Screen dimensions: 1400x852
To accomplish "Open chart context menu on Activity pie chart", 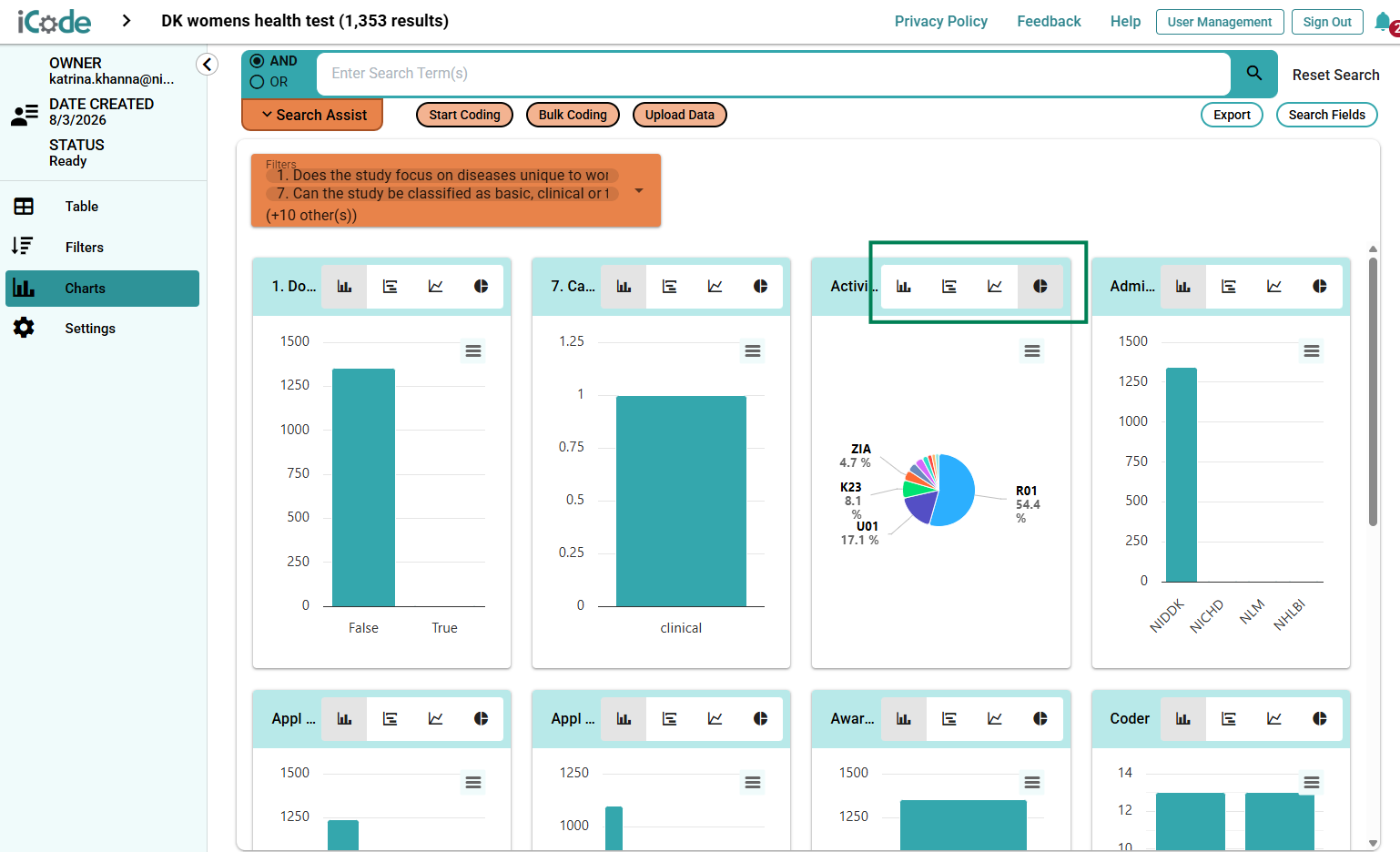I will point(1032,351).
